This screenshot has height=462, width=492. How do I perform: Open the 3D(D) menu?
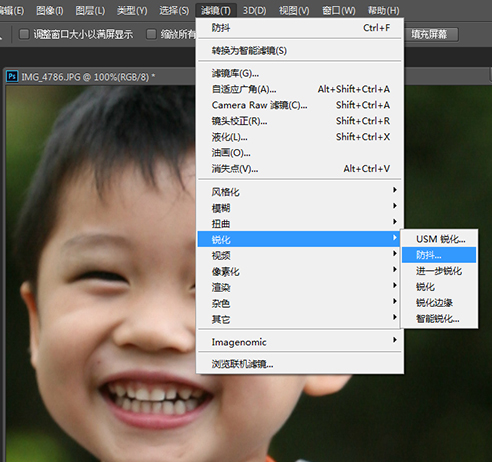254,11
